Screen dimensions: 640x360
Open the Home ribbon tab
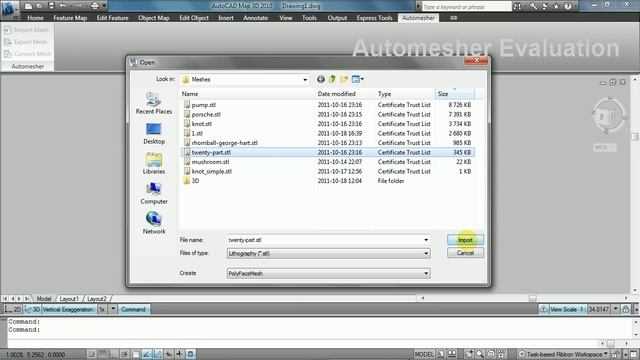[36, 18]
